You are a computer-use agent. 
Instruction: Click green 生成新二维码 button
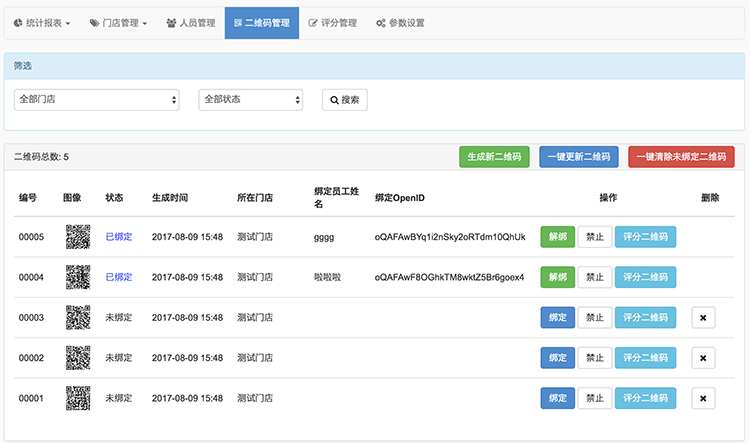(x=494, y=157)
